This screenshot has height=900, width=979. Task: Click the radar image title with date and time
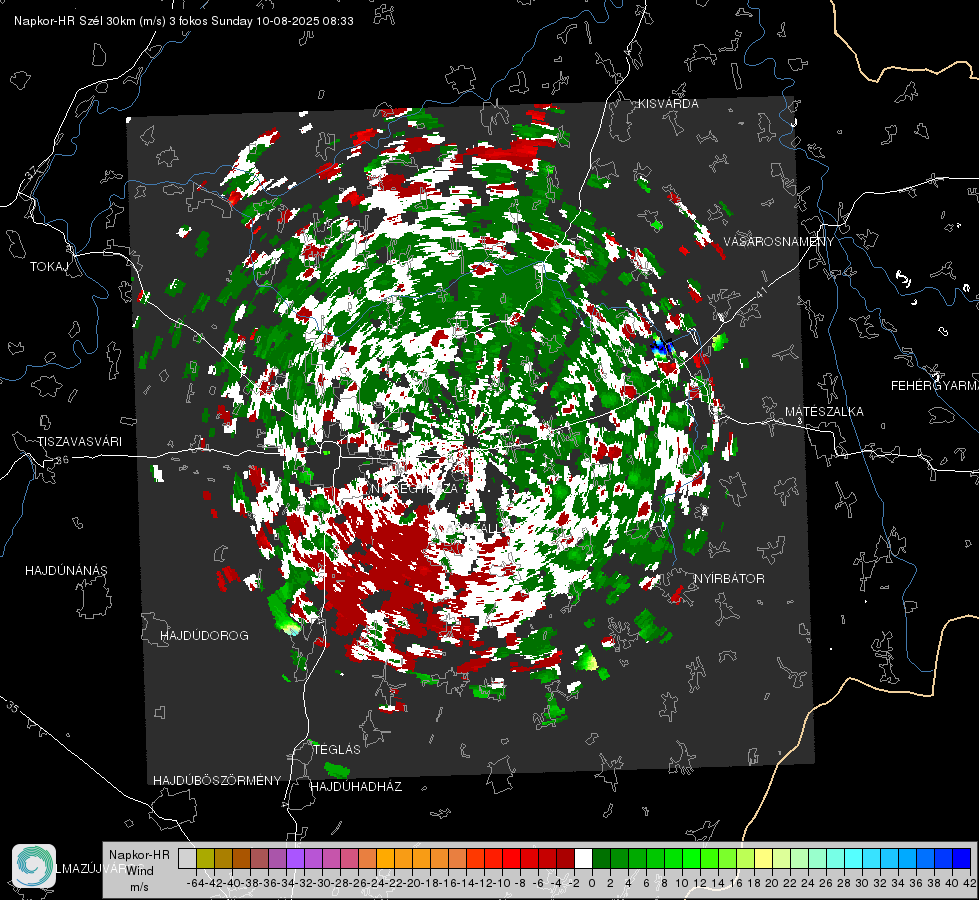184,21
